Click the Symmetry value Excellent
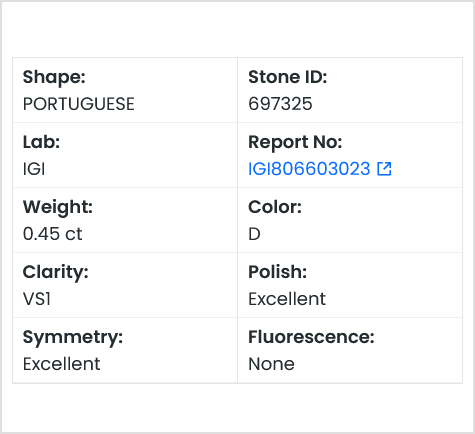This screenshot has width=475, height=434. pos(61,364)
